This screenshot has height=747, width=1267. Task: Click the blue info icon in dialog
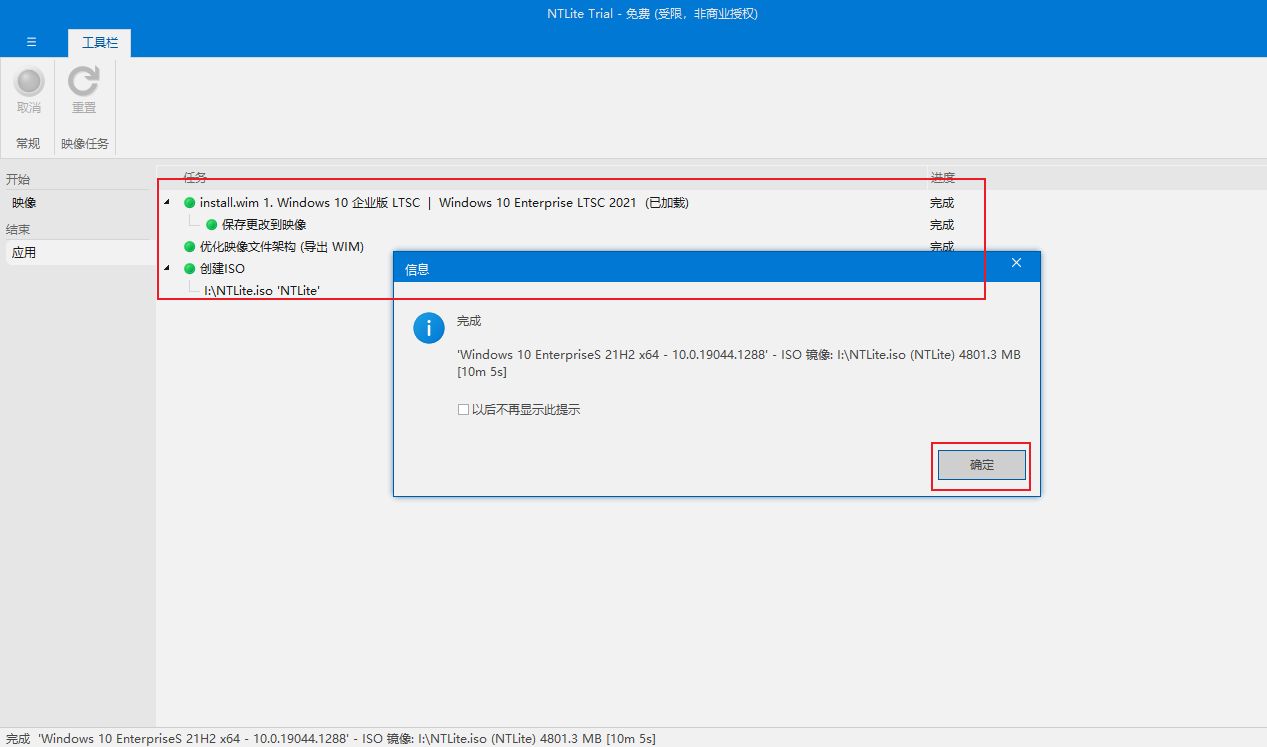click(x=429, y=328)
